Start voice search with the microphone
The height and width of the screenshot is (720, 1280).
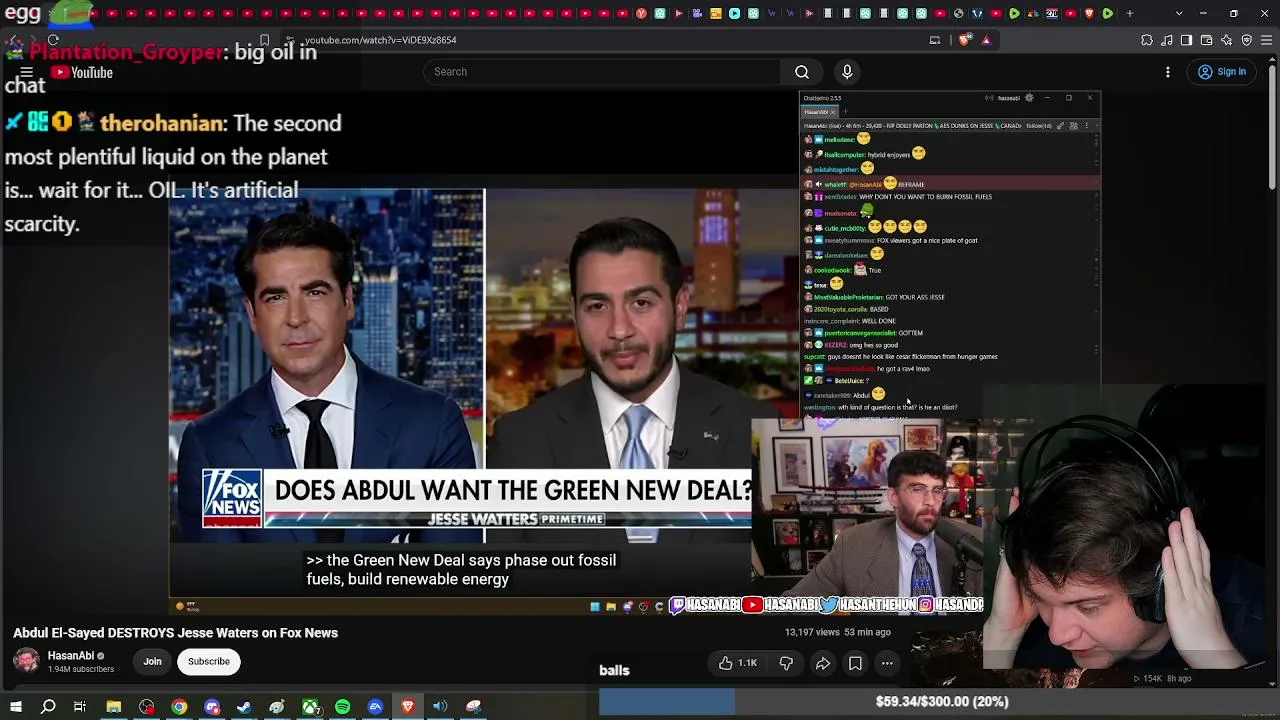point(847,72)
